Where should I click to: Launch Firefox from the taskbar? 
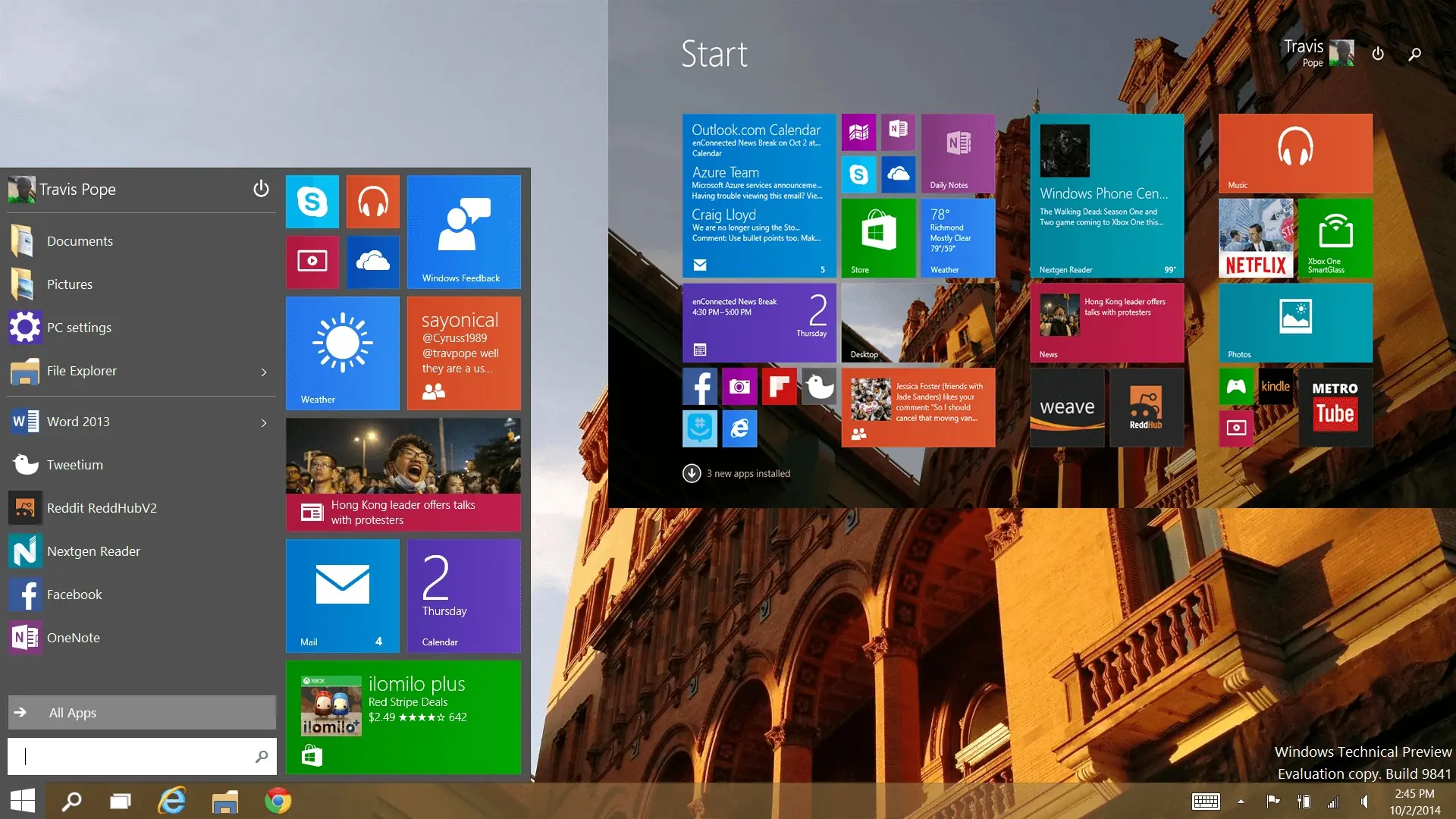pyautogui.click(x=278, y=800)
